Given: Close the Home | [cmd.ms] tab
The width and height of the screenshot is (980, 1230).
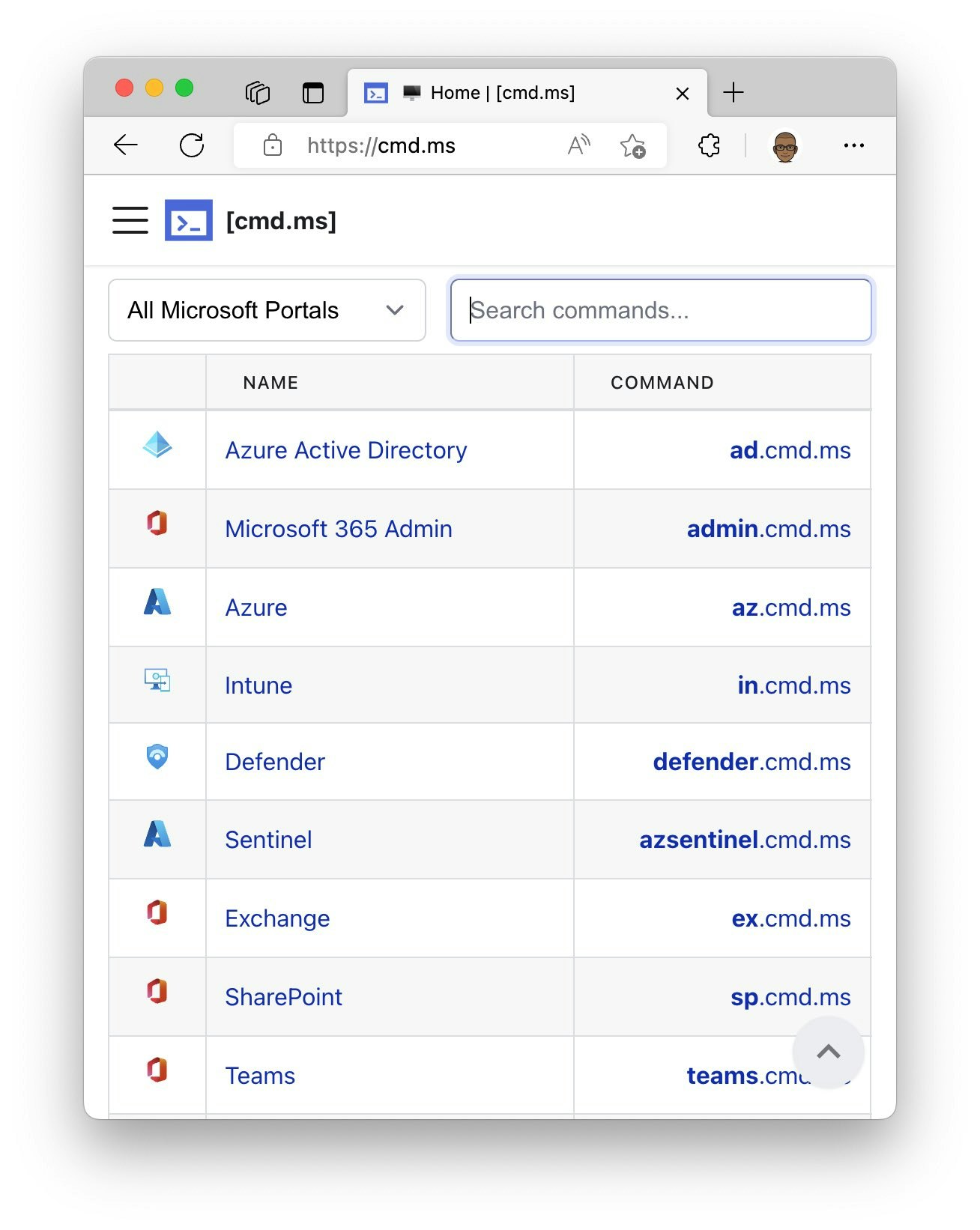Looking at the screenshot, I should click(x=682, y=94).
